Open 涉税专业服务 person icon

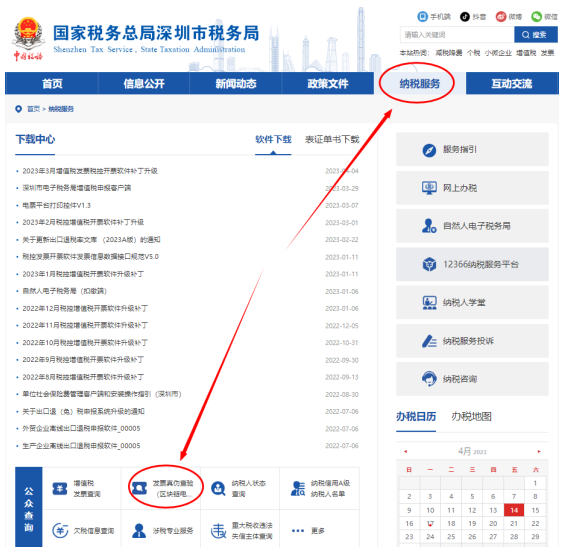point(139,531)
